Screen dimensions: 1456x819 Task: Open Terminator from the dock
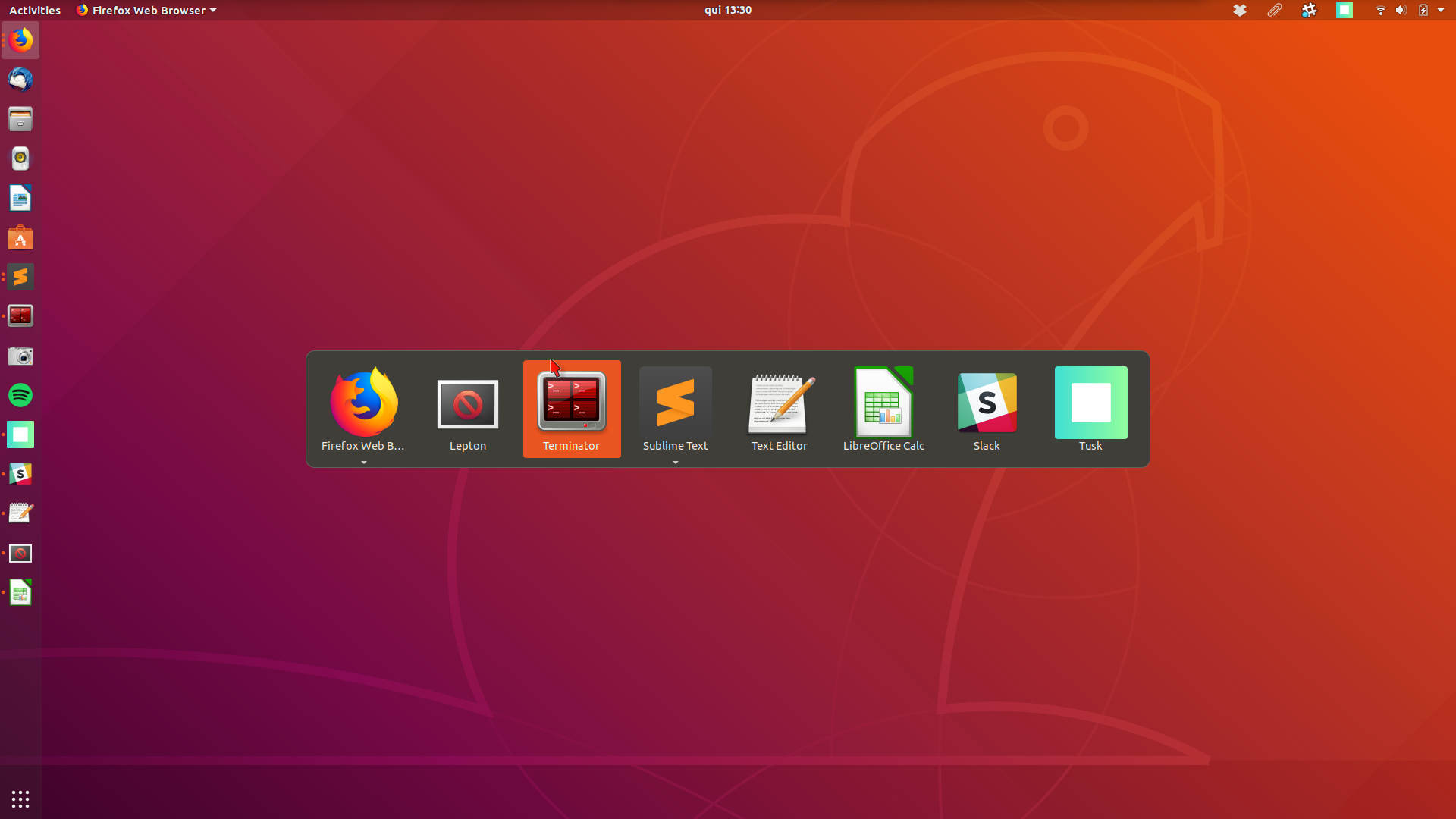pos(20,316)
